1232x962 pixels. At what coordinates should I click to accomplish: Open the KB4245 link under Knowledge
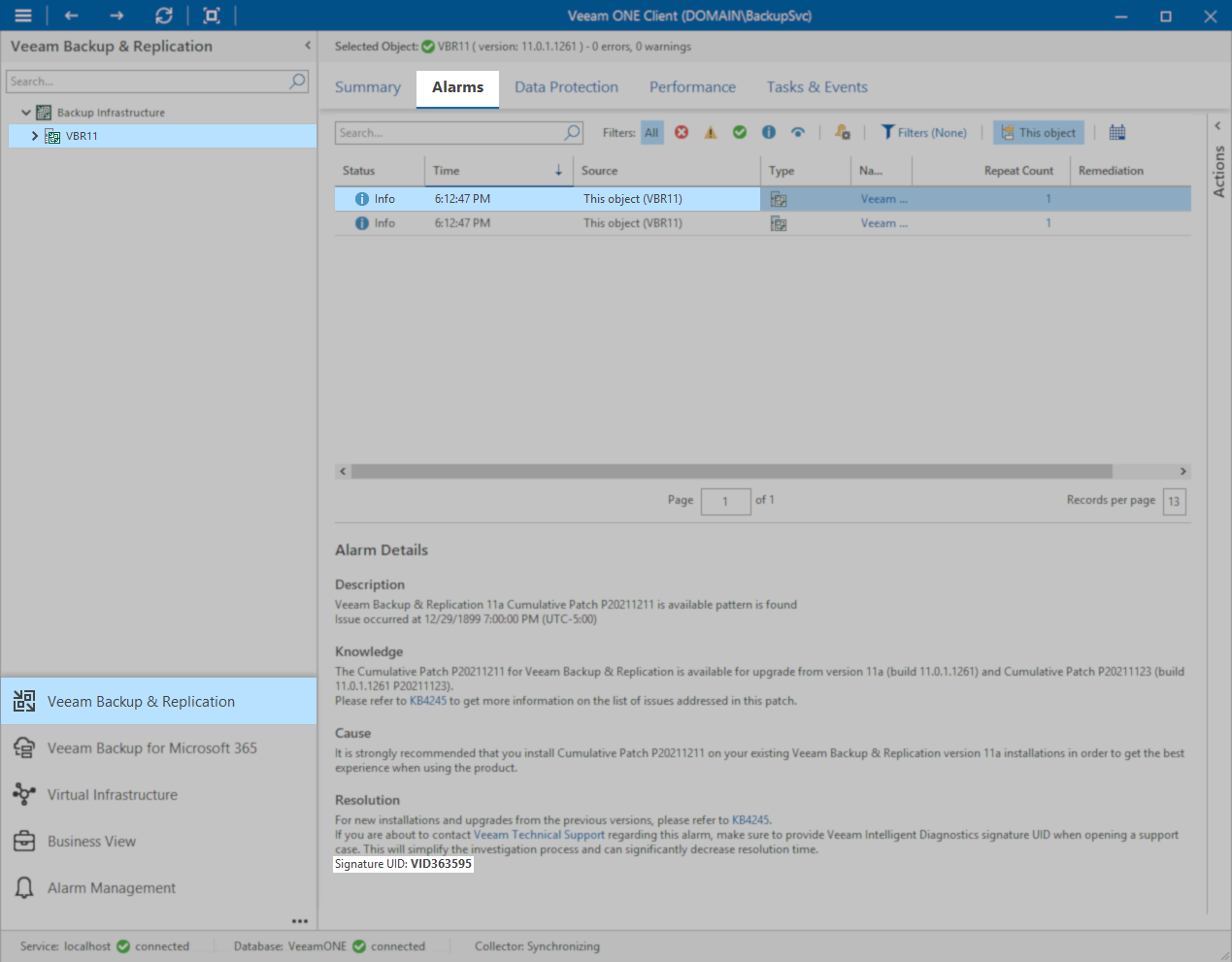(428, 701)
